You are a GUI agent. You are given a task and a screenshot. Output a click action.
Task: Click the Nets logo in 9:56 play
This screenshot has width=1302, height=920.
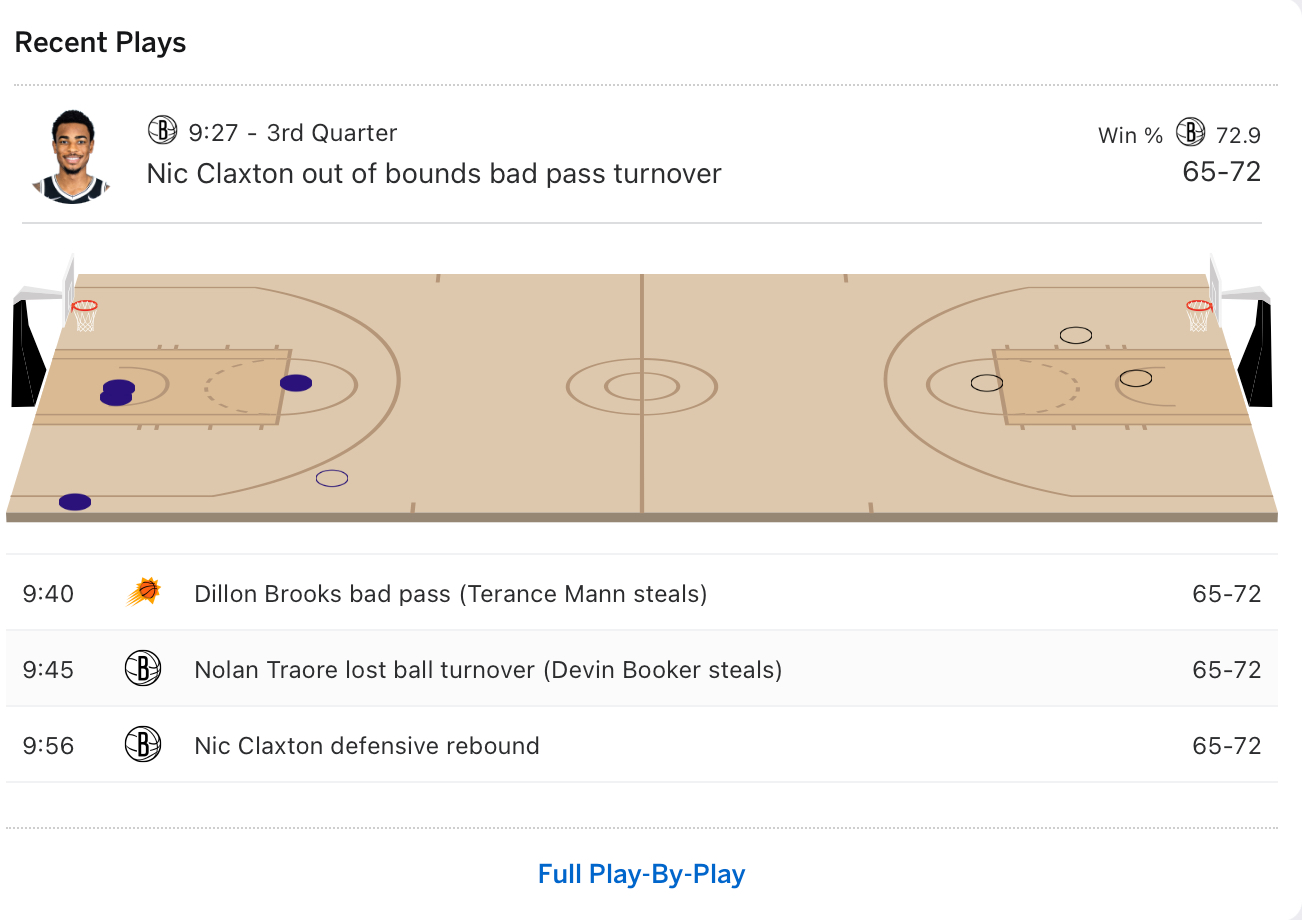pos(143,745)
